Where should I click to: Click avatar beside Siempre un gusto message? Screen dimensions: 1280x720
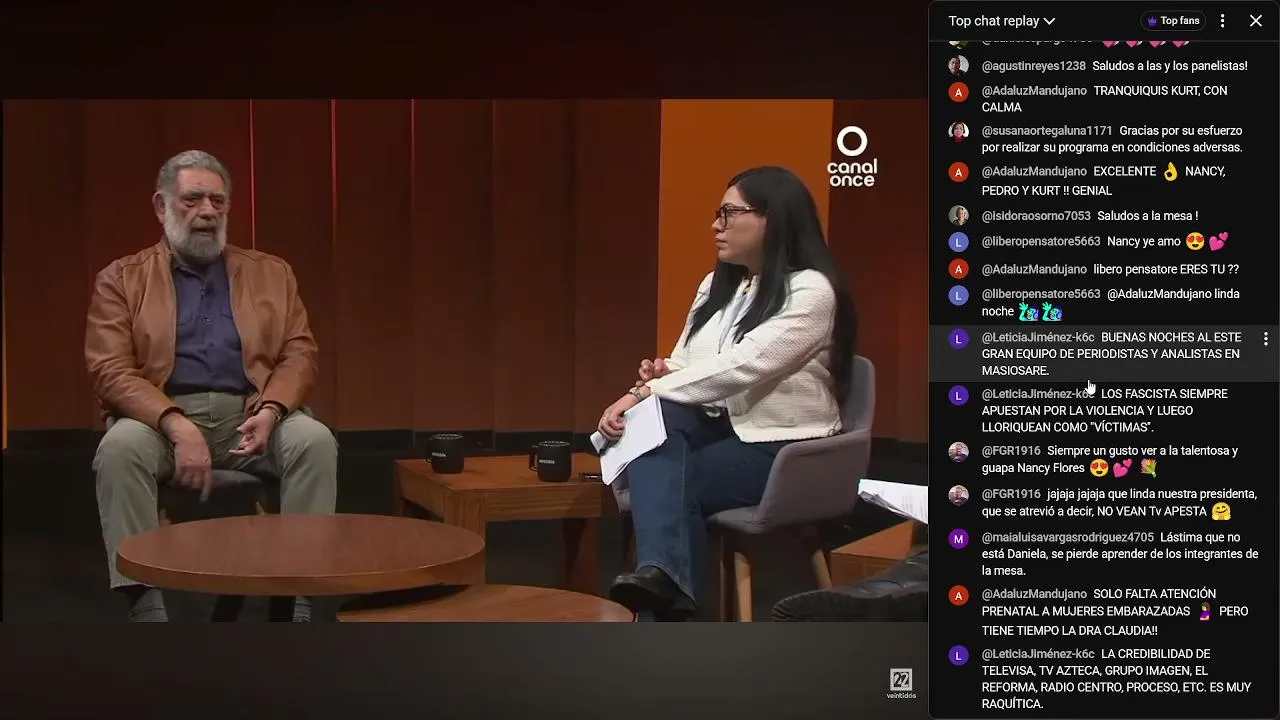(x=958, y=452)
